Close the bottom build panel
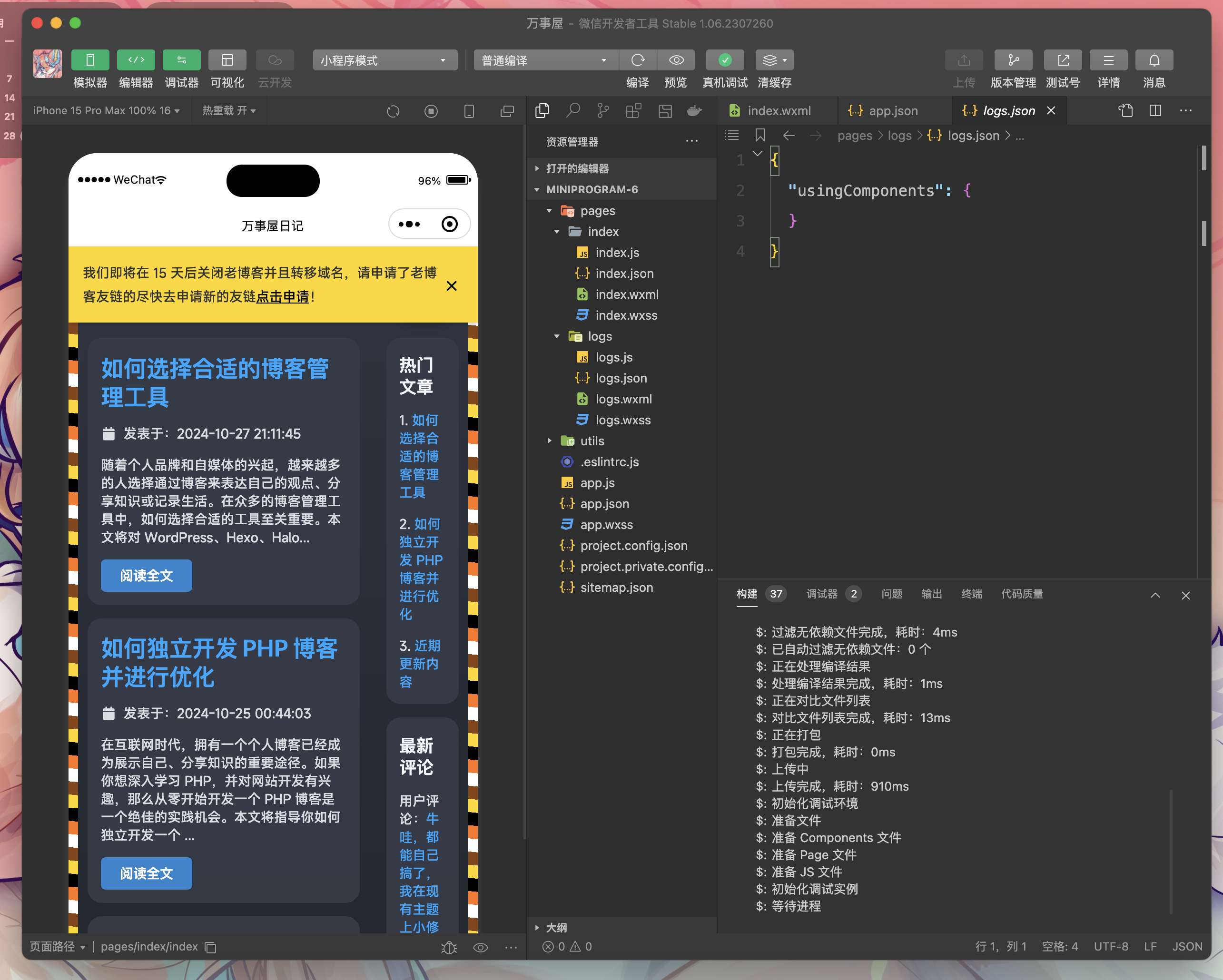 tap(1185, 595)
